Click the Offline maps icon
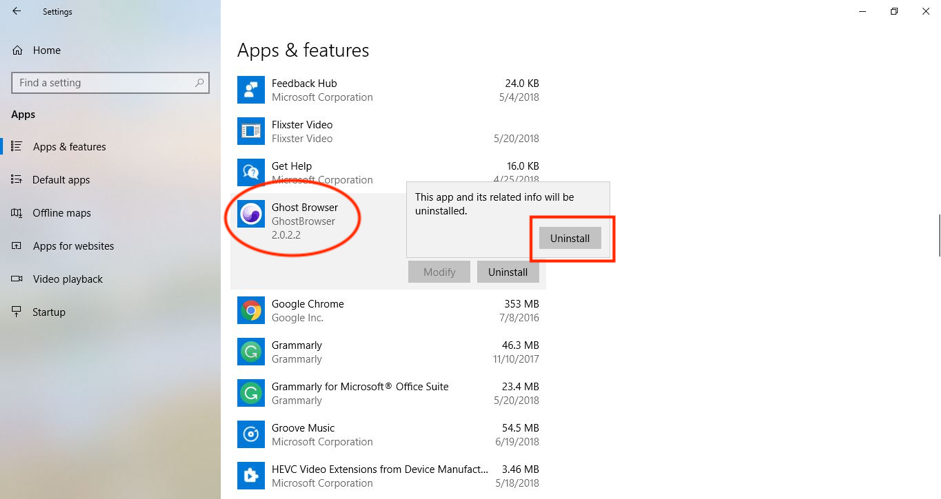 [17, 213]
